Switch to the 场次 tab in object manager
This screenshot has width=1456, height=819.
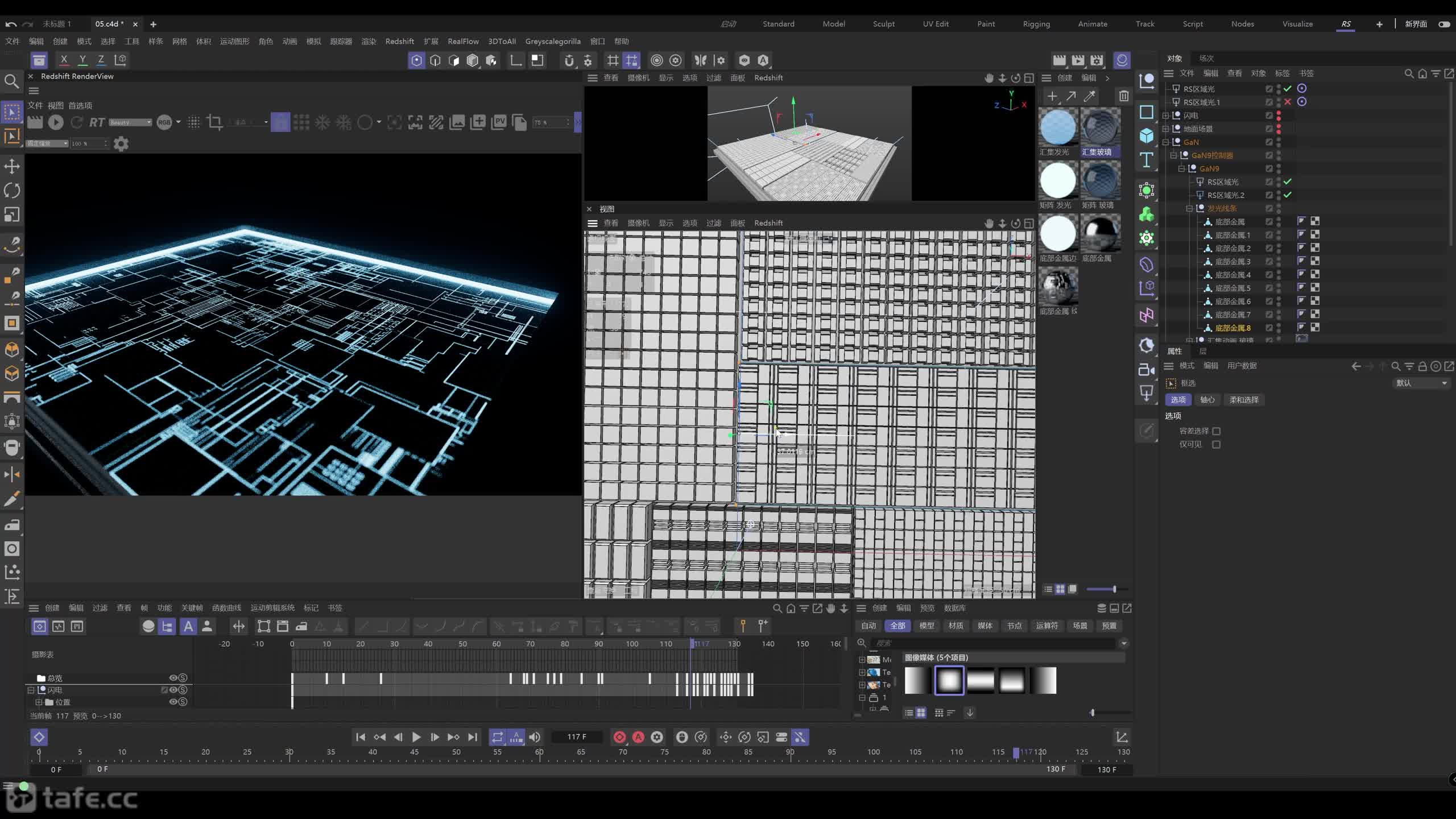coord(1206,59)
